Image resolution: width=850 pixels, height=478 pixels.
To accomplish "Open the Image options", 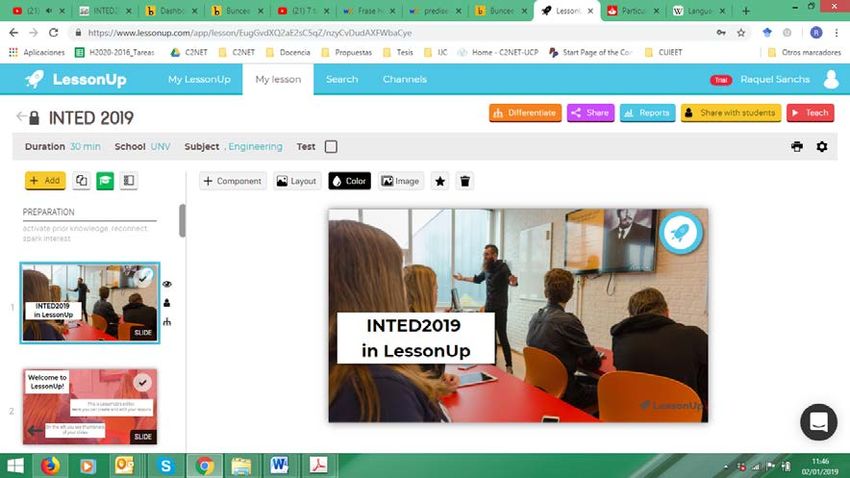I will coord(401,181).
